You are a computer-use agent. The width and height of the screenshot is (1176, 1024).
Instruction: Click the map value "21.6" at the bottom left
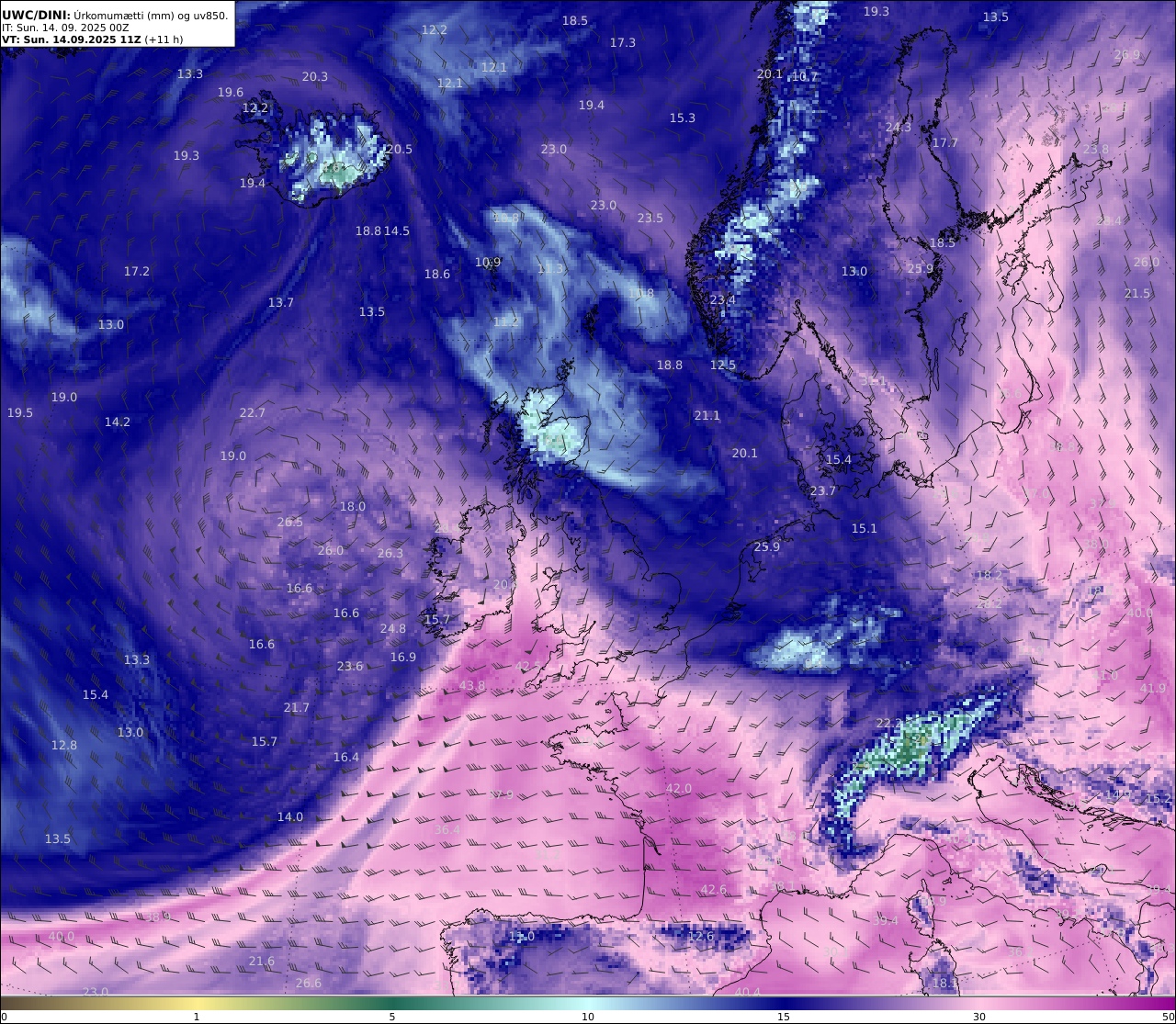[262, 962]
